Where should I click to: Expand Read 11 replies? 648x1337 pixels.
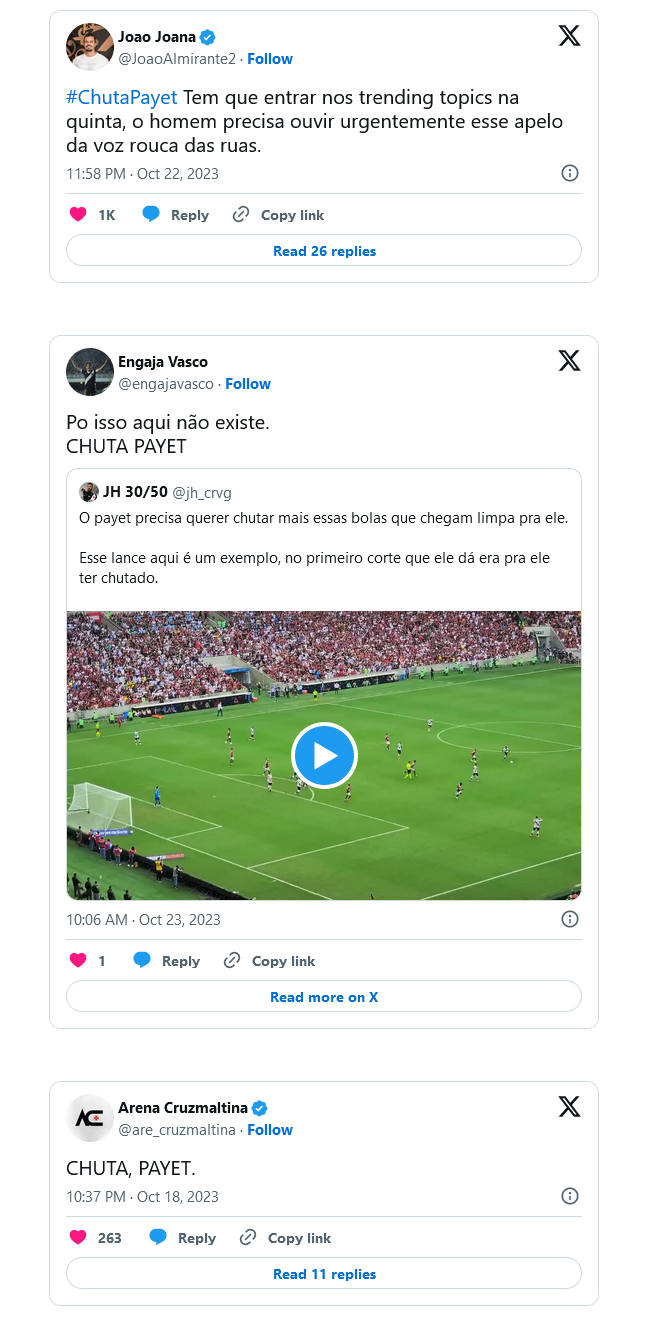[x=324, y=1274]
